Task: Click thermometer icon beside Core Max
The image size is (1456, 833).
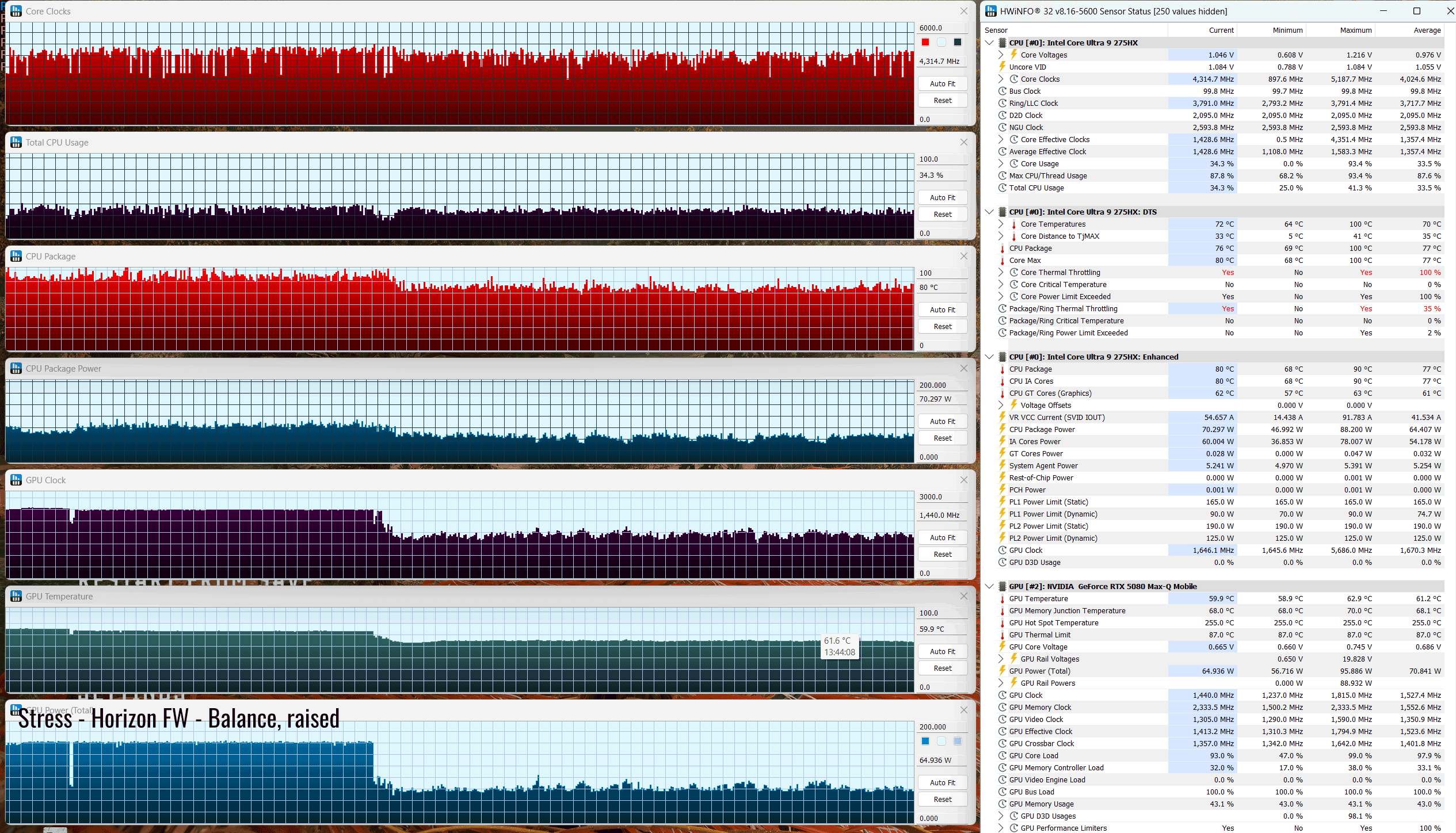Action: click(x=1002, y=260)
